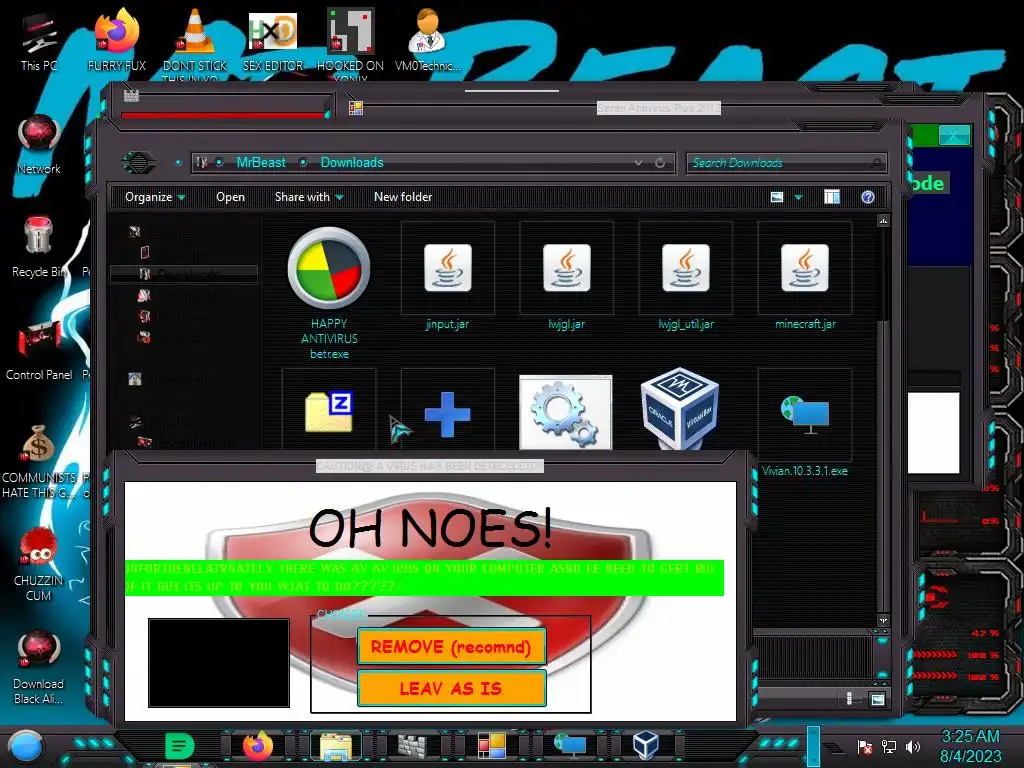Select lwjgl_util.jar file icon
Image resolution: width=1024 pixels, height=768 pixels.
(686, 268)
